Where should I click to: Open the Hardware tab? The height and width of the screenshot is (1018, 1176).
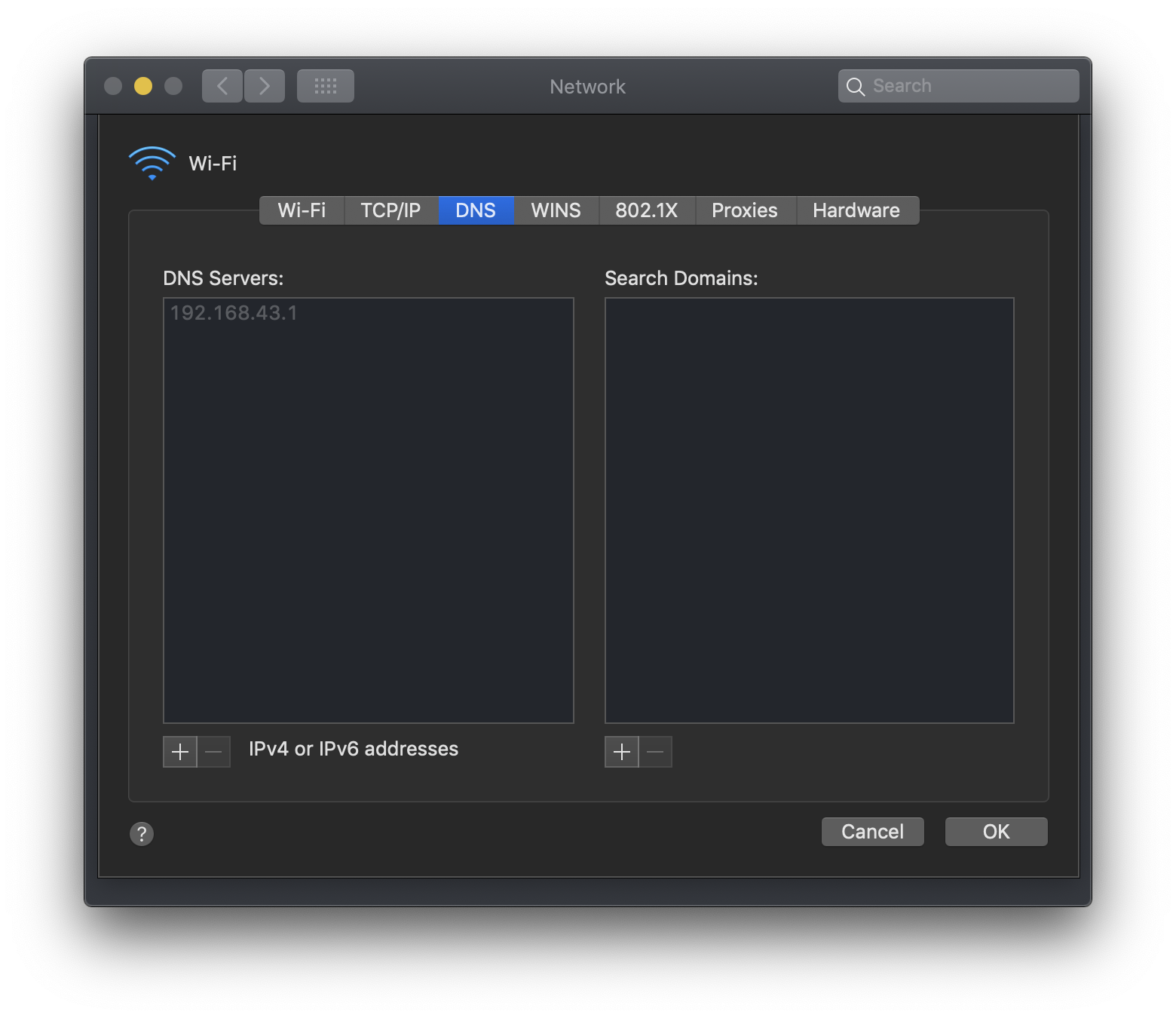pos(857,210)
